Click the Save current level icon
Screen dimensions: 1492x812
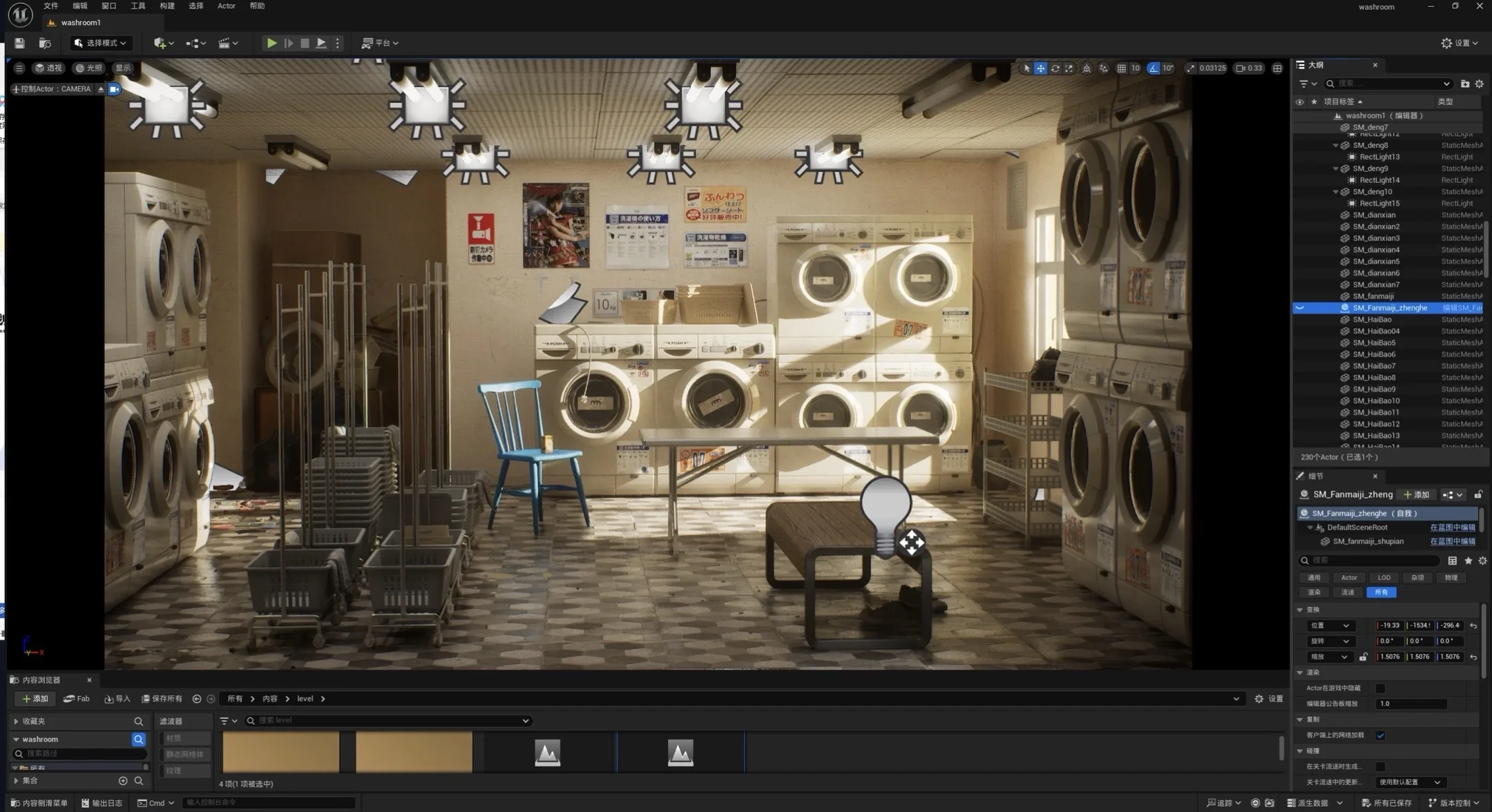[19, 43]
